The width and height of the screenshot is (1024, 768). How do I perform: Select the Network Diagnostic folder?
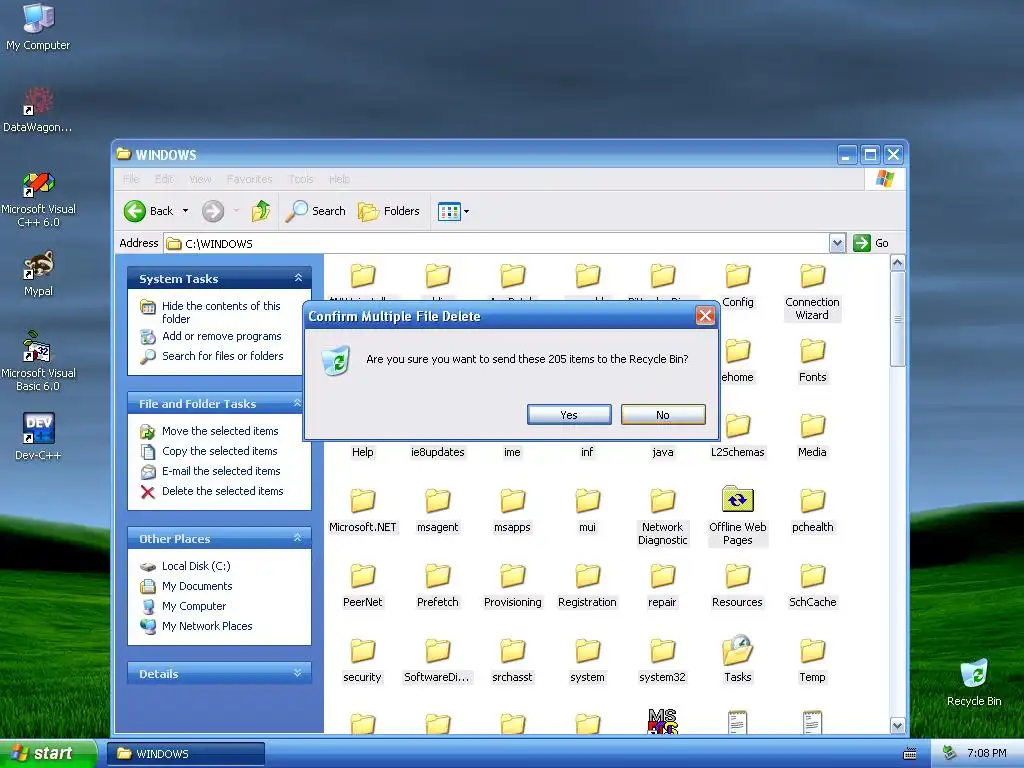pyautogui.click(x=662, y=516)
